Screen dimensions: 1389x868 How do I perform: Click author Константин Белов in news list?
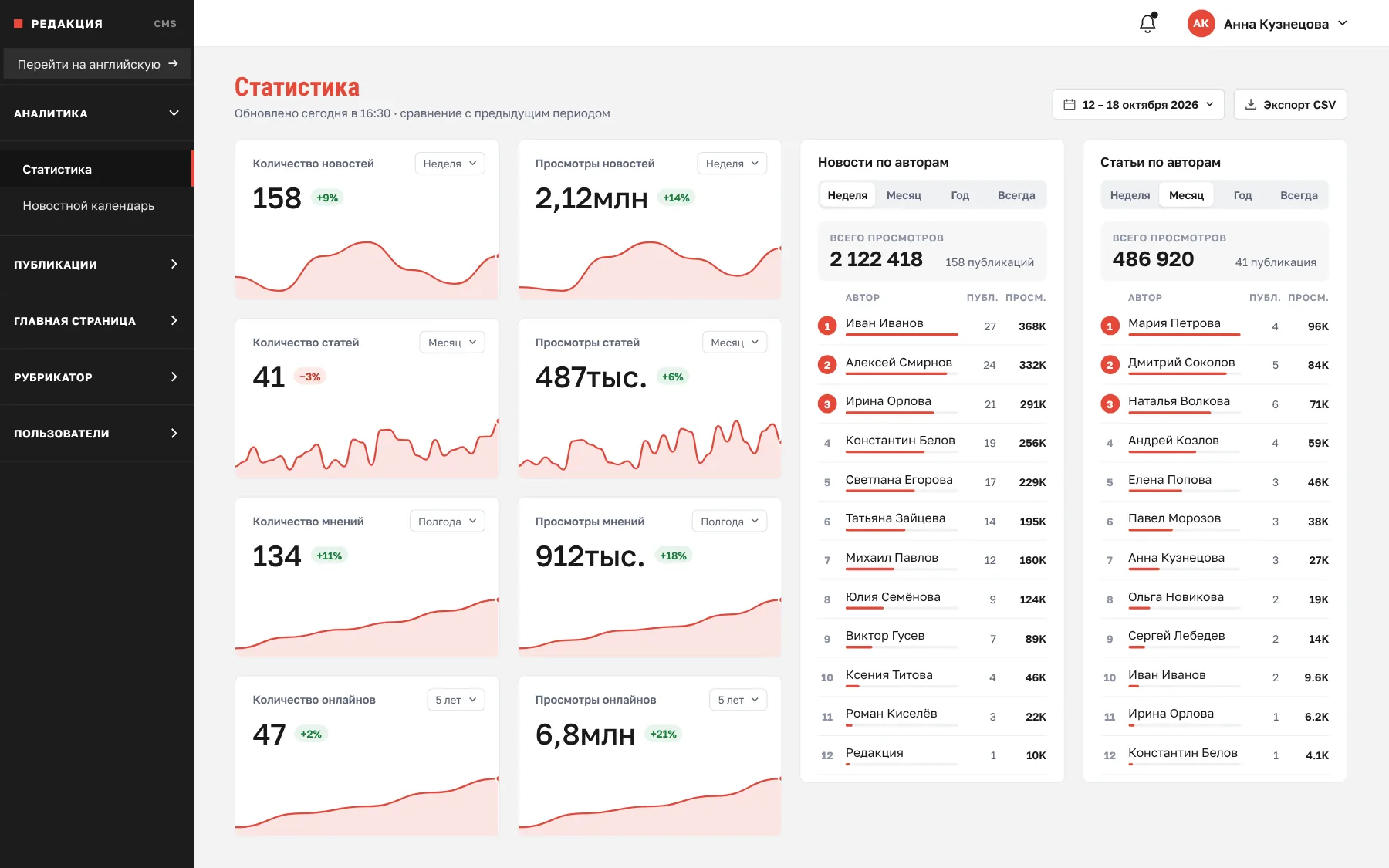pos(900,441)
